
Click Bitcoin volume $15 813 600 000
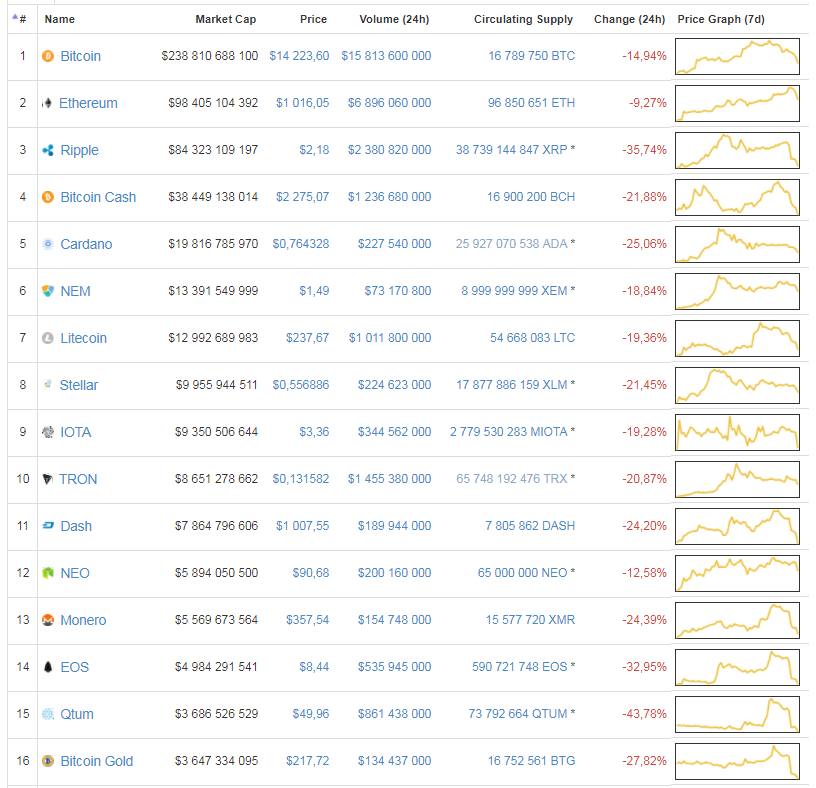pyautogui.click(x=386, y=56)
